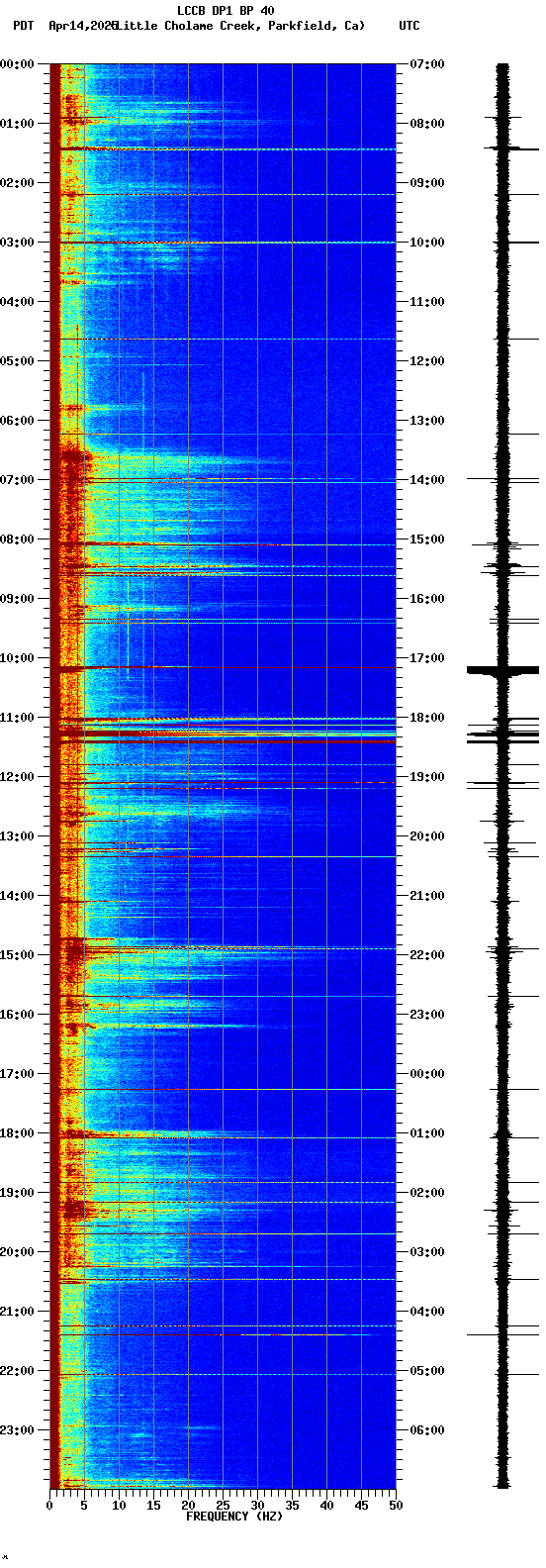Click the "10" tick on the frequency axis
This screenshot has width=546, height=1568.
tap(119, 1506)
